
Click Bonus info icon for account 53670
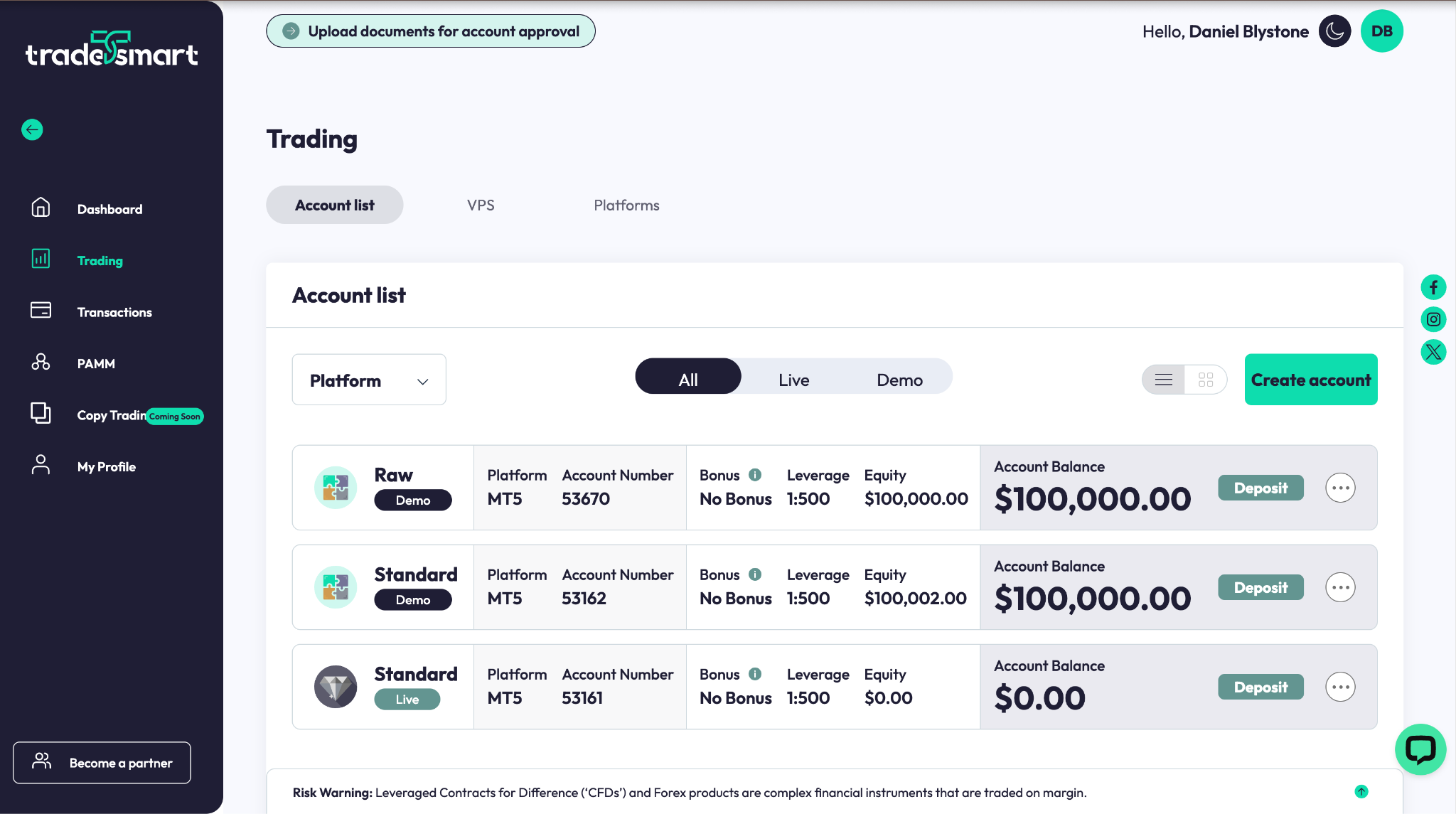(755, 475)
